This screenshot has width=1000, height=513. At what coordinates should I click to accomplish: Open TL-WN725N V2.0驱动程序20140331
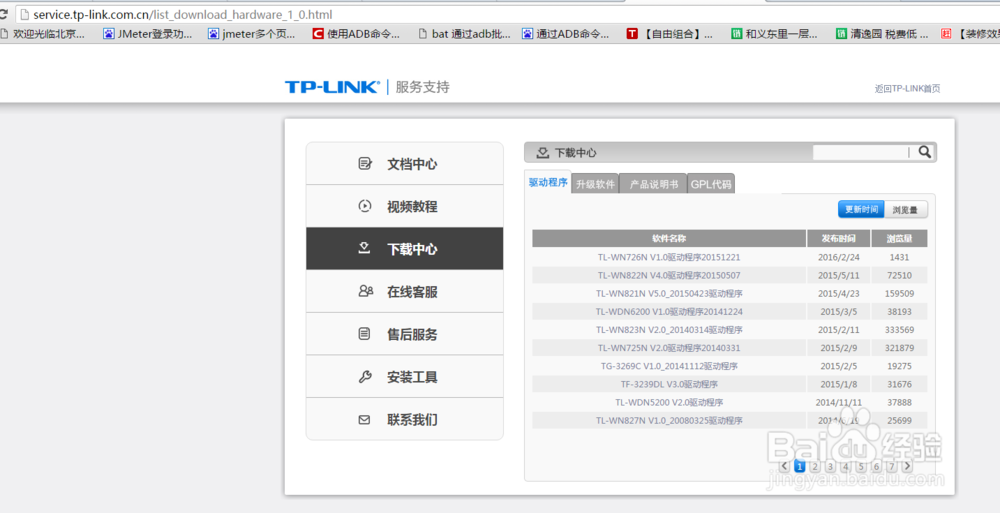pyautogui.click(x=668, y=348)
